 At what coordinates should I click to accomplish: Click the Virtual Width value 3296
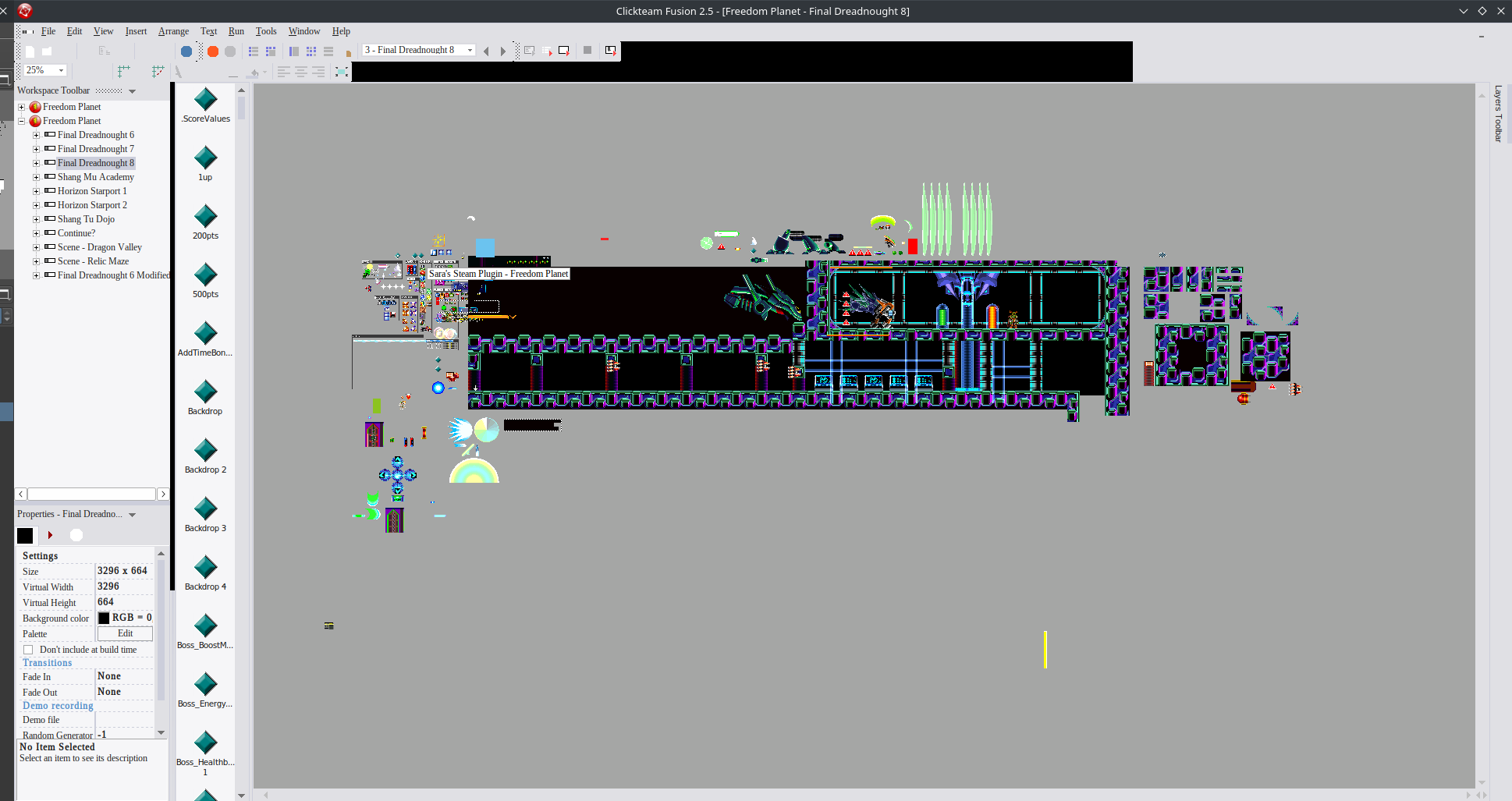point(108,587)
